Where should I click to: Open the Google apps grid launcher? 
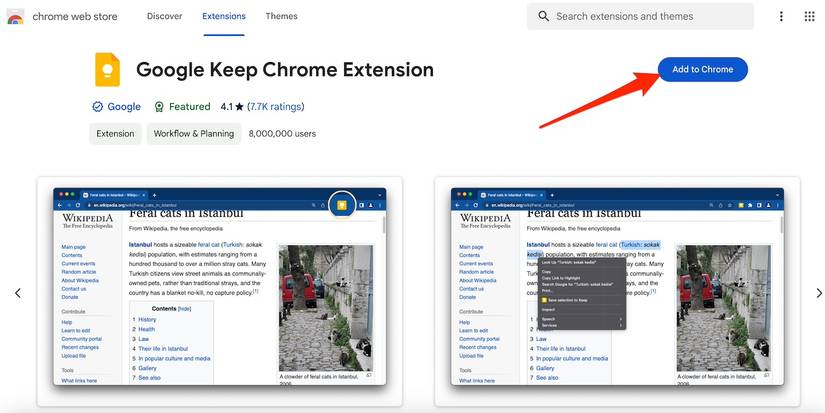click(809, 16)
